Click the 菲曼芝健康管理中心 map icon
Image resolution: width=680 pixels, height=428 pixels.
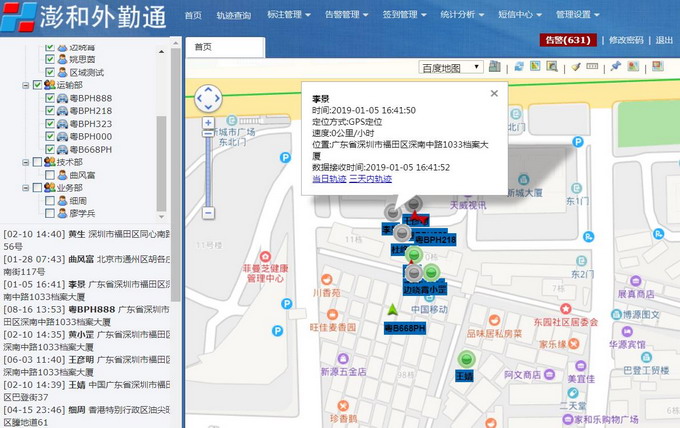point(265,257)
